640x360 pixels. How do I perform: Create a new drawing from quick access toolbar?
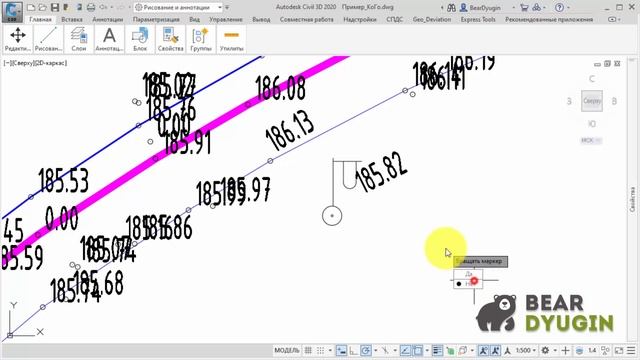(x=31, y=7)
